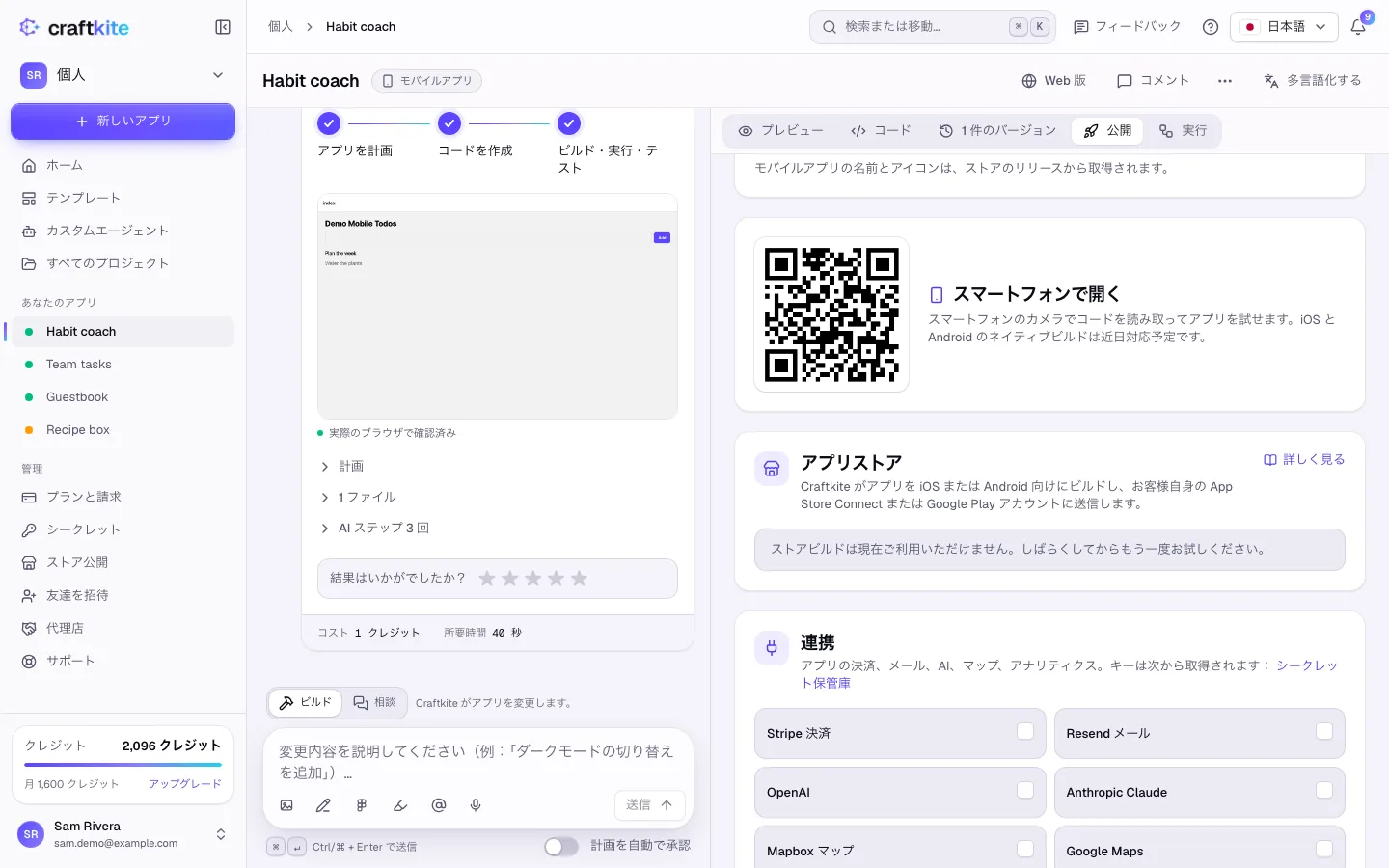This screenshot has width=1389, height=868.
Task: Open the Team tasks app
Action: (123, 364)
